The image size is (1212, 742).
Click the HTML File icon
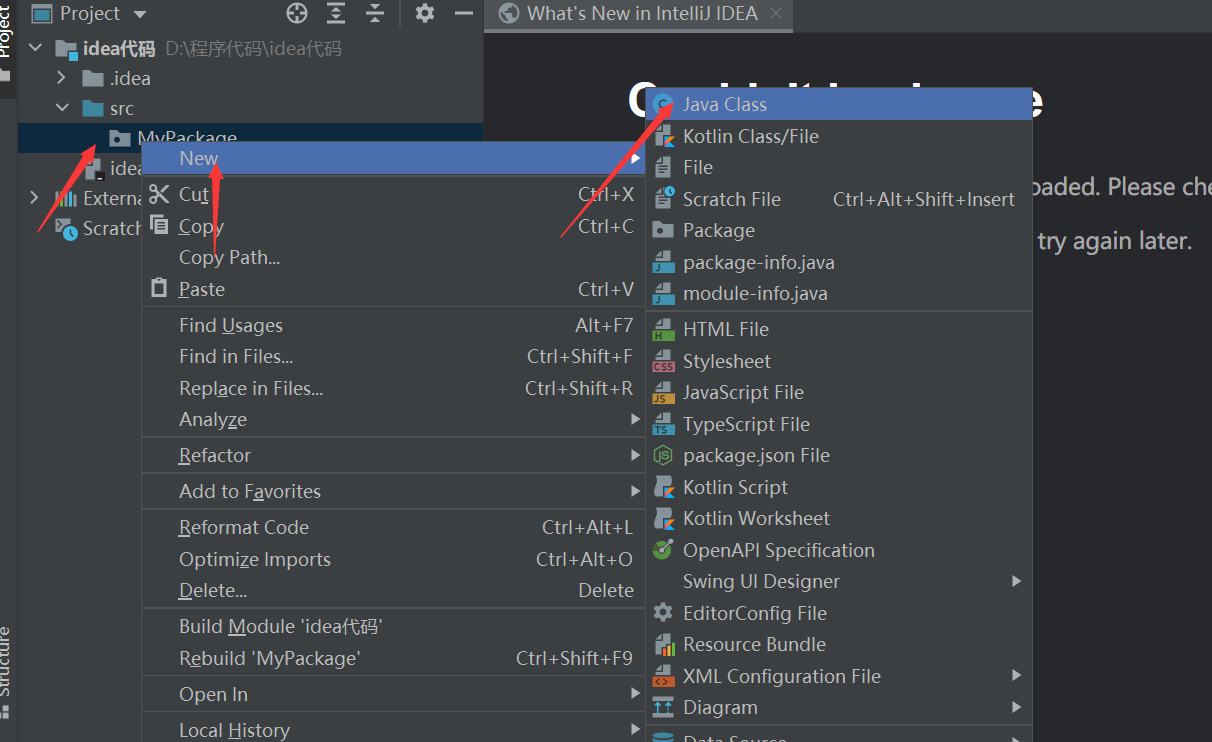tap(663, 329)
